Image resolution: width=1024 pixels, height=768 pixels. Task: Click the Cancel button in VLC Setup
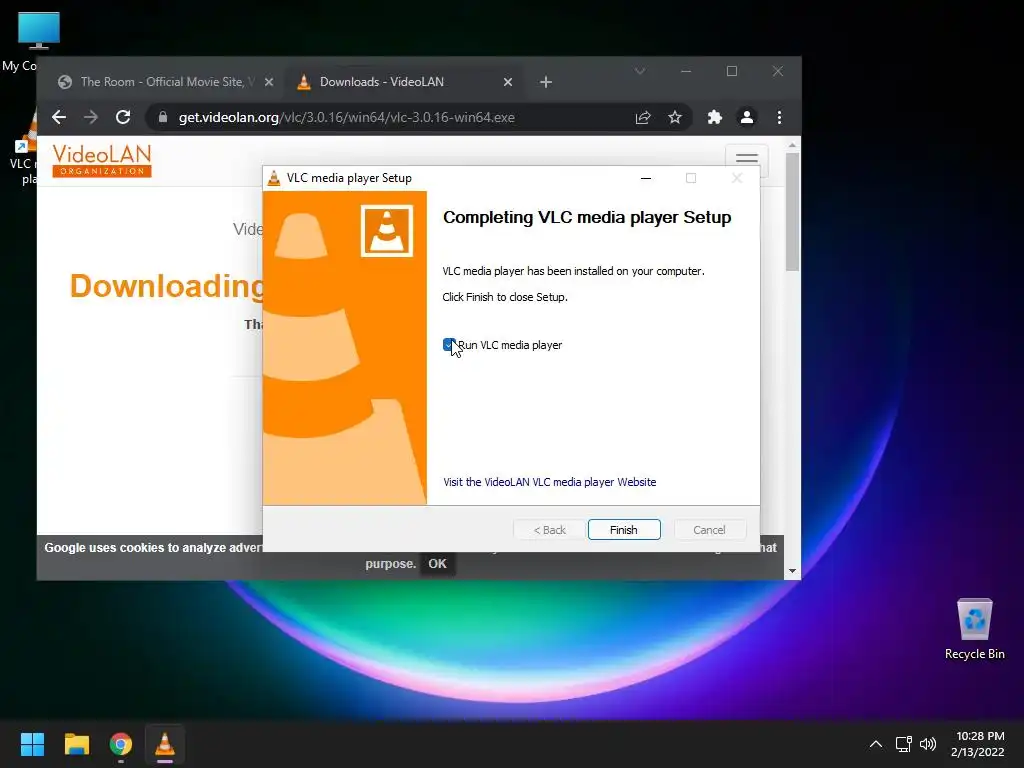pyautogui.click(x=709, y=530)
